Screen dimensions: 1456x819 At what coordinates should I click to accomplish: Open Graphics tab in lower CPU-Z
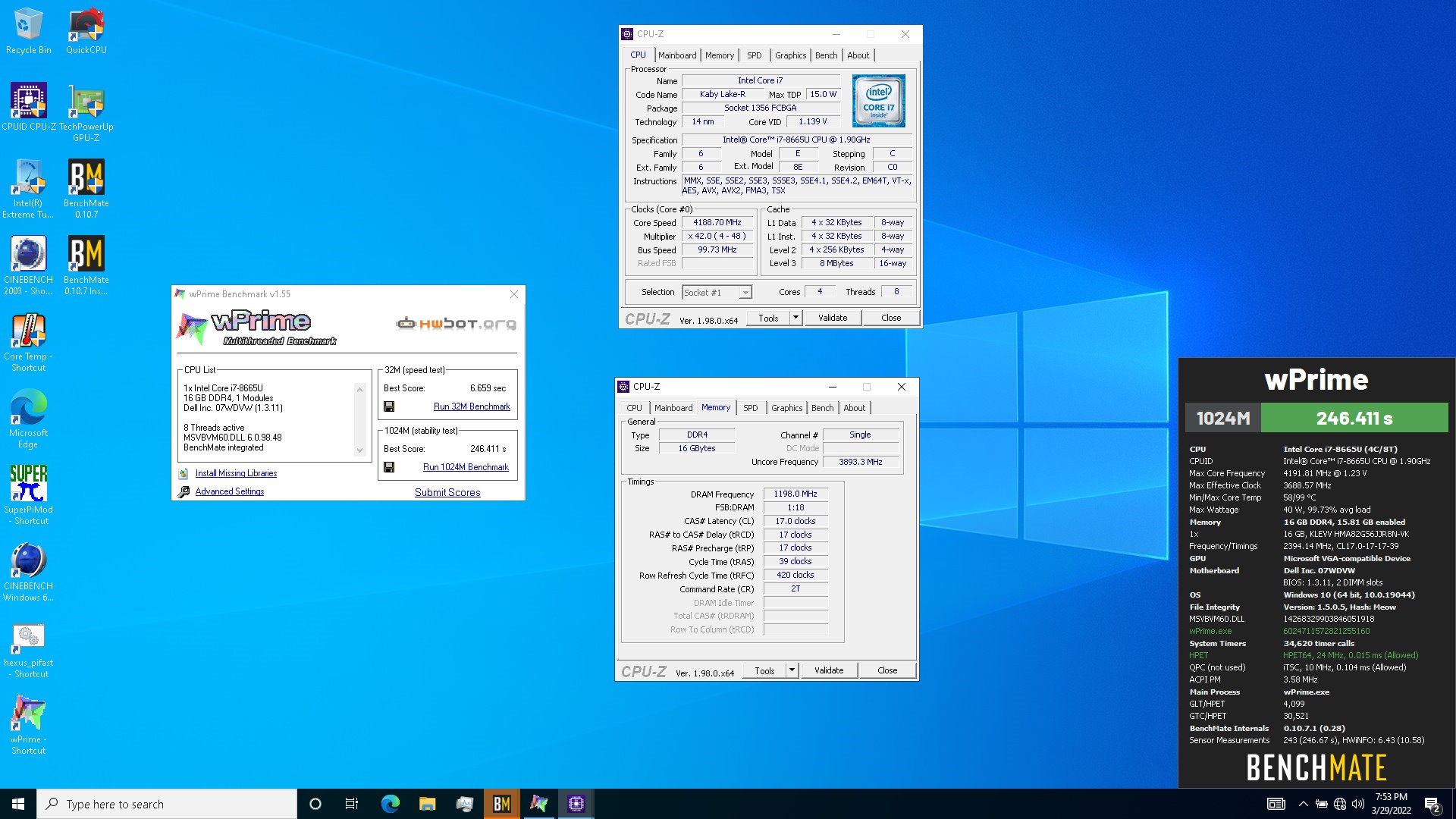pos(786,408)
